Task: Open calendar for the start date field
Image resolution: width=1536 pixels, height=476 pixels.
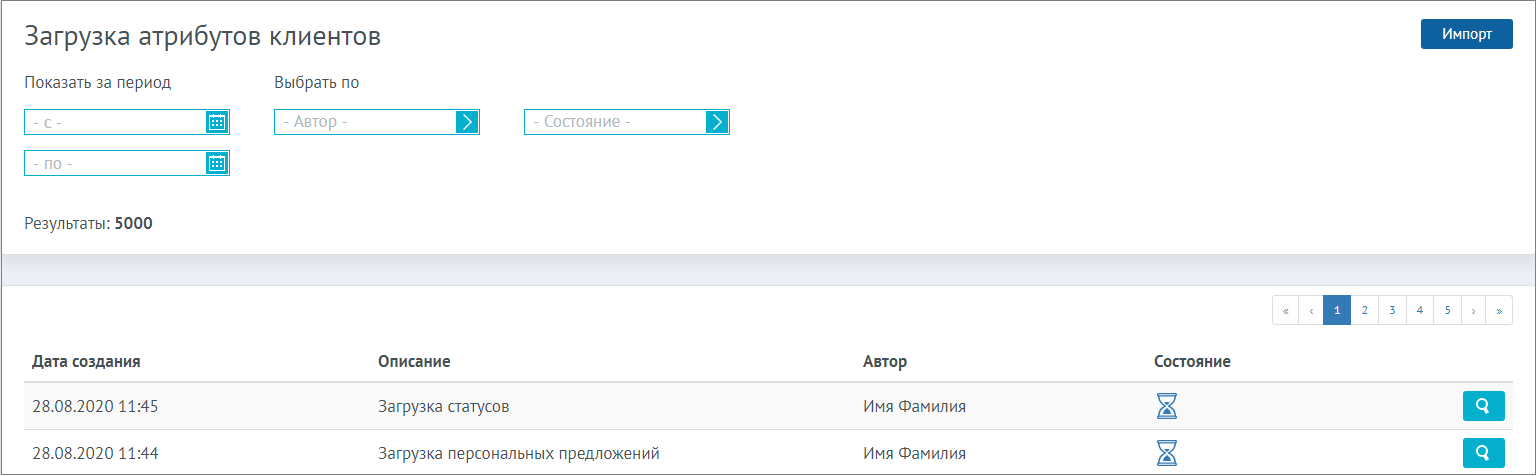Action: [x=217, y=122]
